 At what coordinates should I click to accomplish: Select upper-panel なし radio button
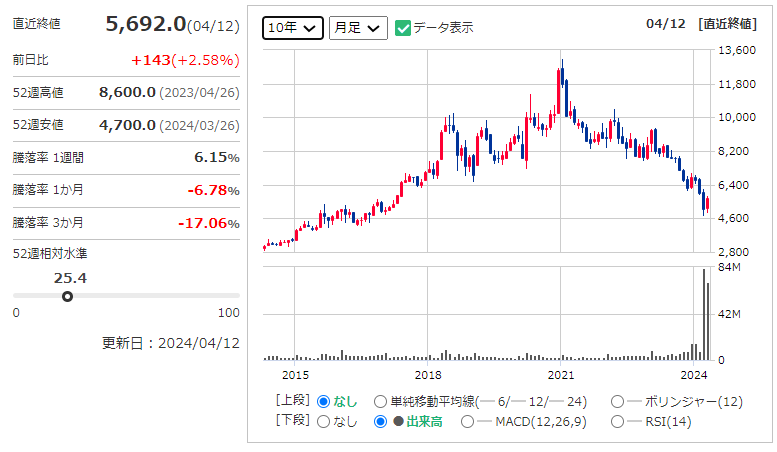point(324,401)
